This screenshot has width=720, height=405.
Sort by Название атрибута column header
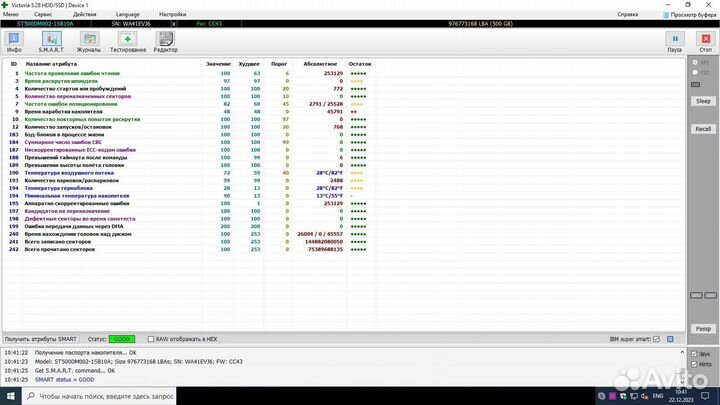[x=51, y=64]
